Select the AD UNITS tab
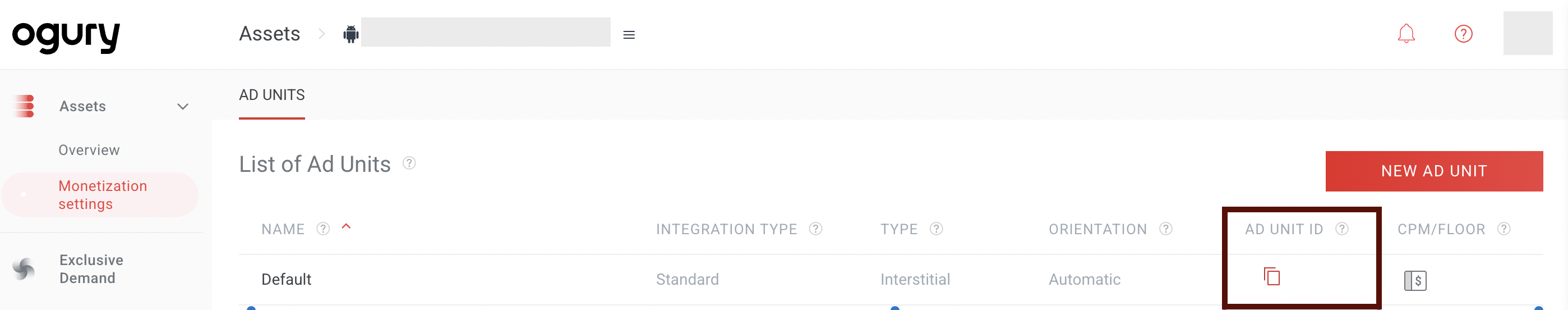Image resolution: width=1568 pixels, height=310 pixels. 271,95
